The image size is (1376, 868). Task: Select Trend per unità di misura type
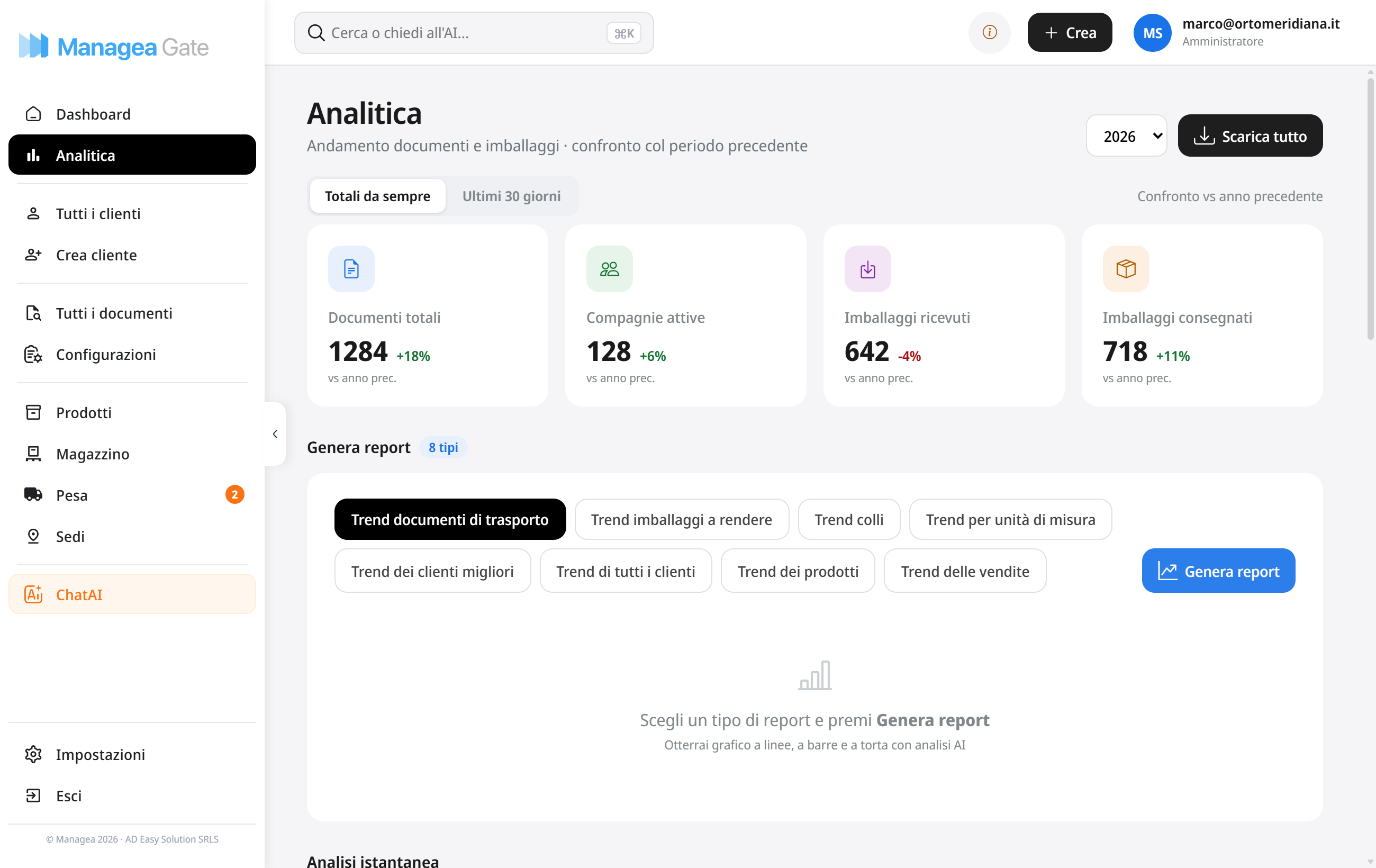pyautogui.click(x=1010, y=519)
